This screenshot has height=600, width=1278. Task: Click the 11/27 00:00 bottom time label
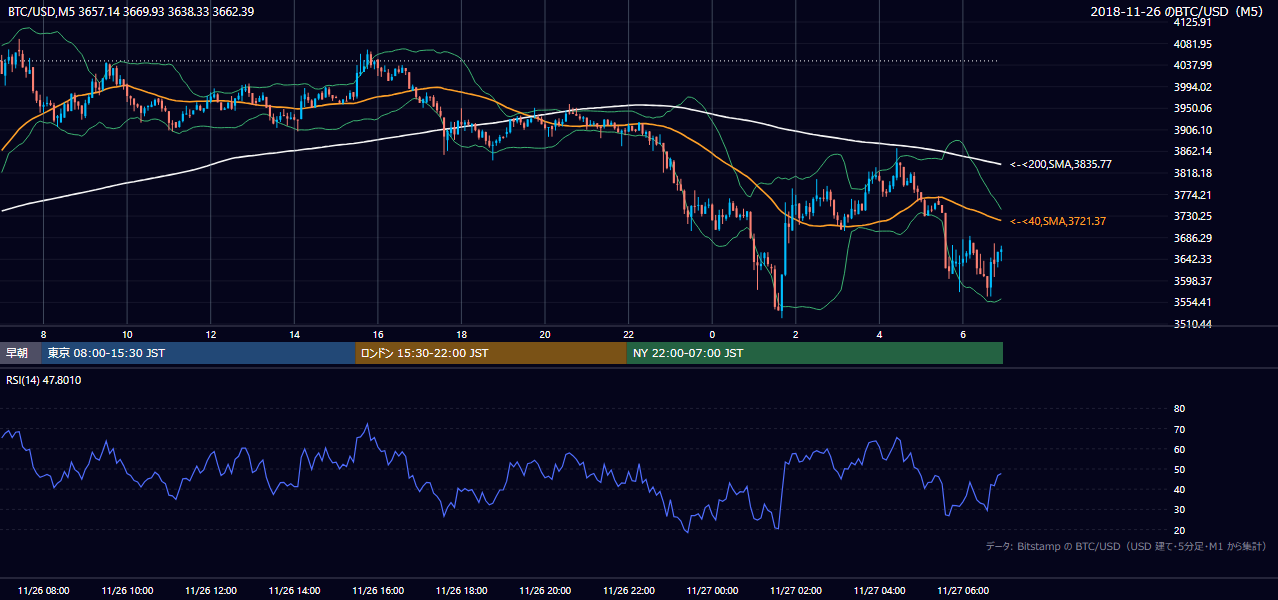[x=712, y=591]
